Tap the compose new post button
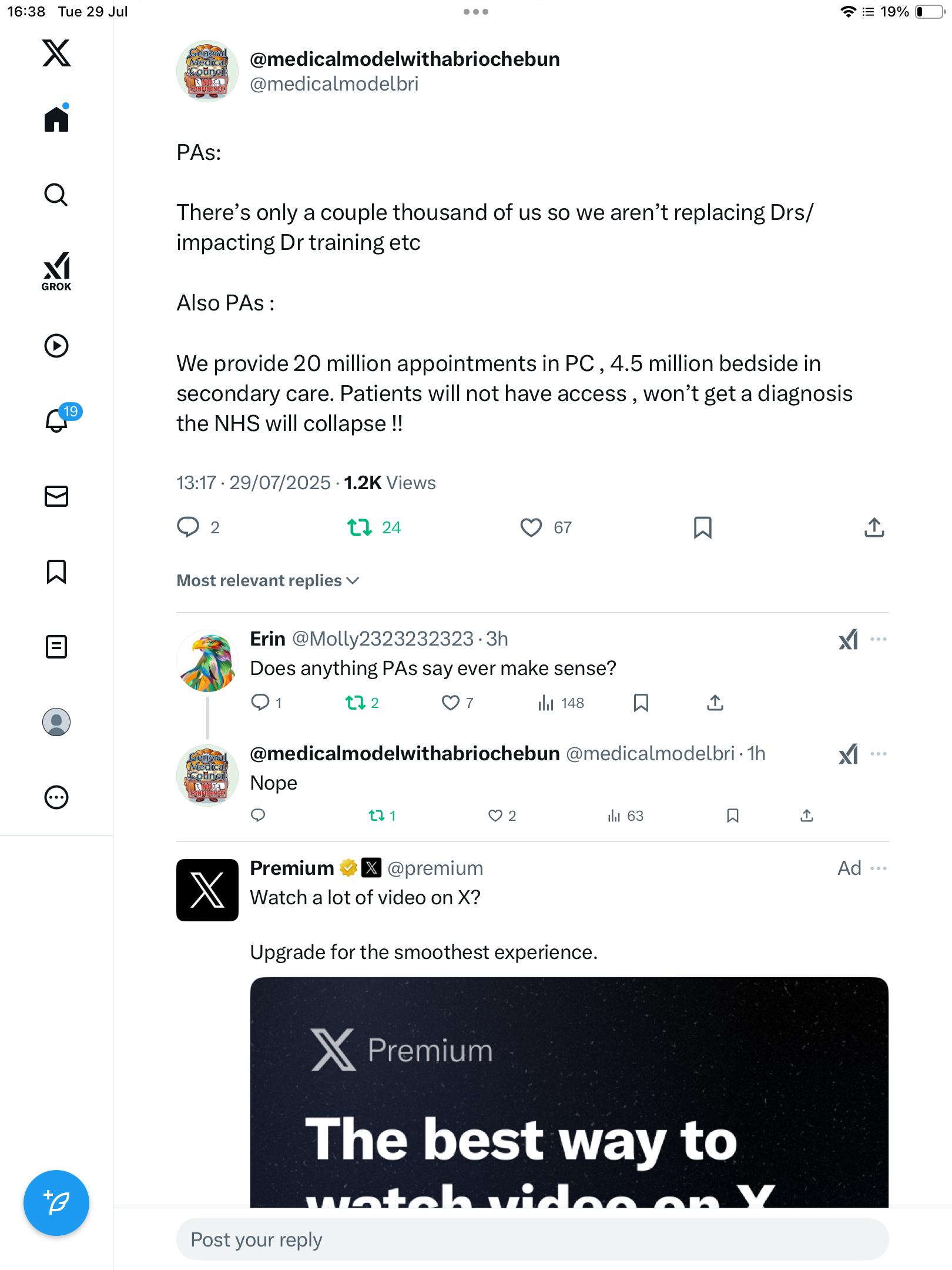 [x=56, y=1203]
